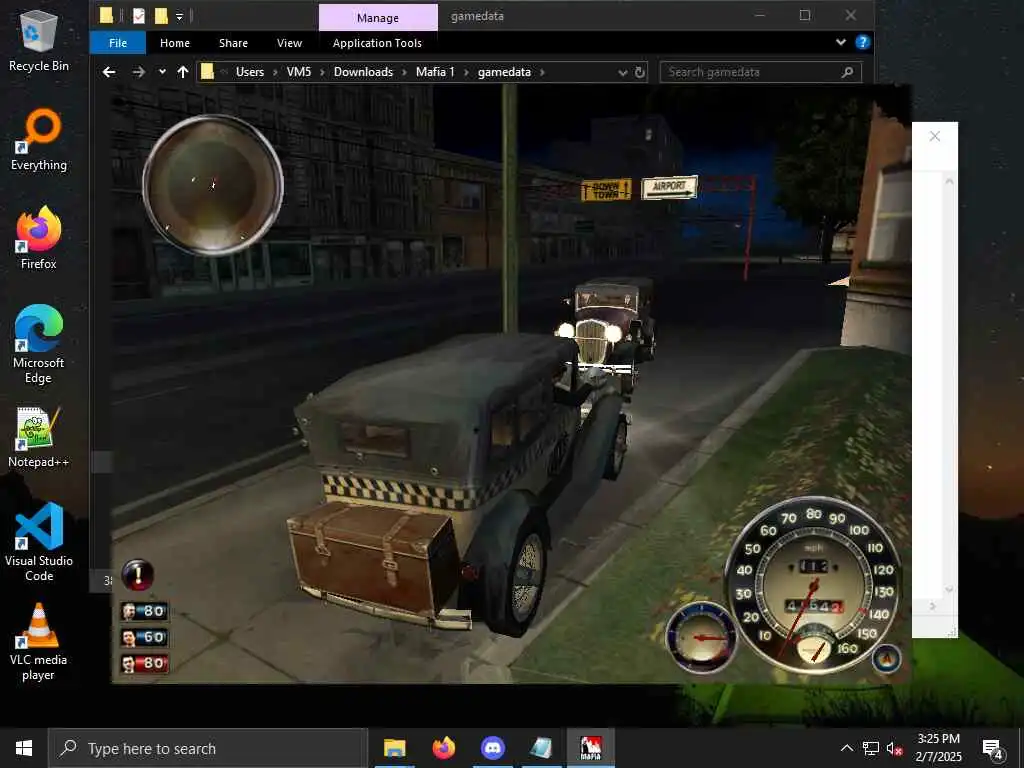Open Discord from the taskbar
Viewport: 1024px width, 768px height.
[493, 748]
